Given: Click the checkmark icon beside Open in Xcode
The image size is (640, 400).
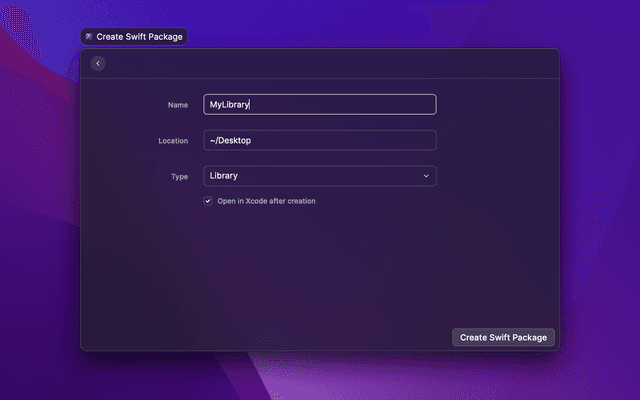Looking at the screenshot, I should 208,201.
